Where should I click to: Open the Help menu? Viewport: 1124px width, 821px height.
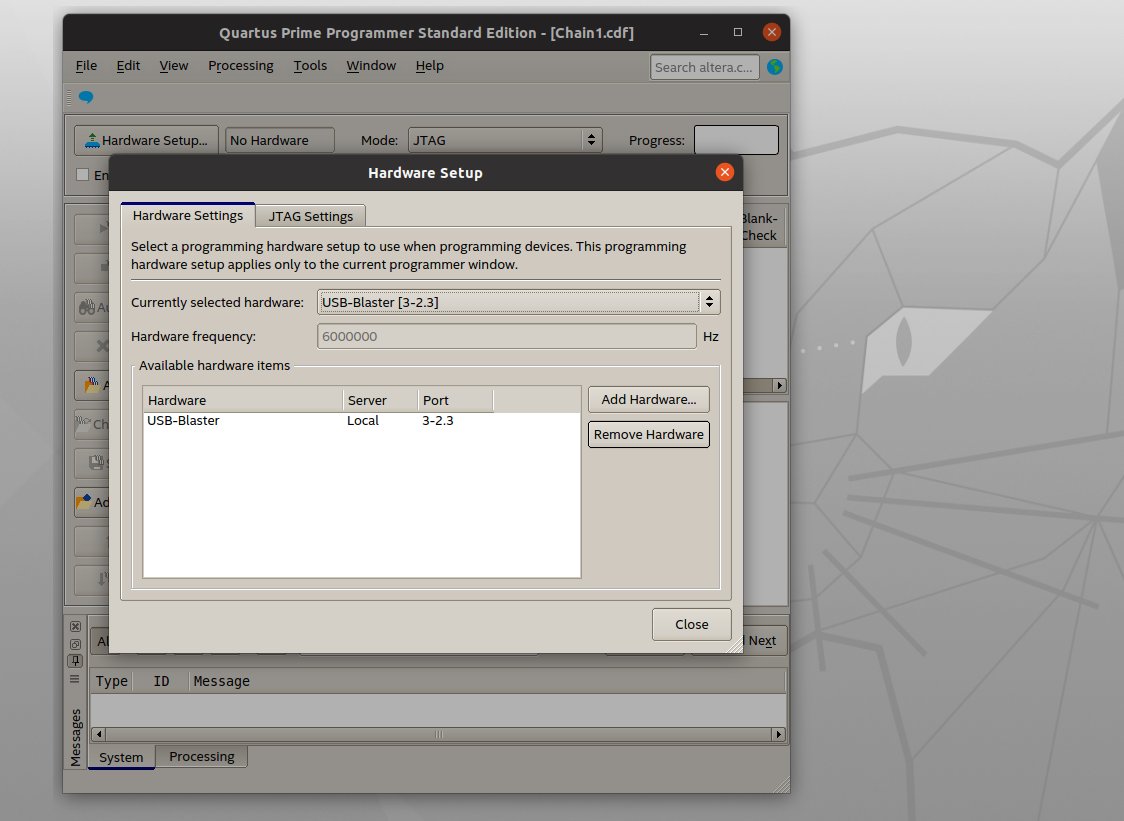coord(429,65)
